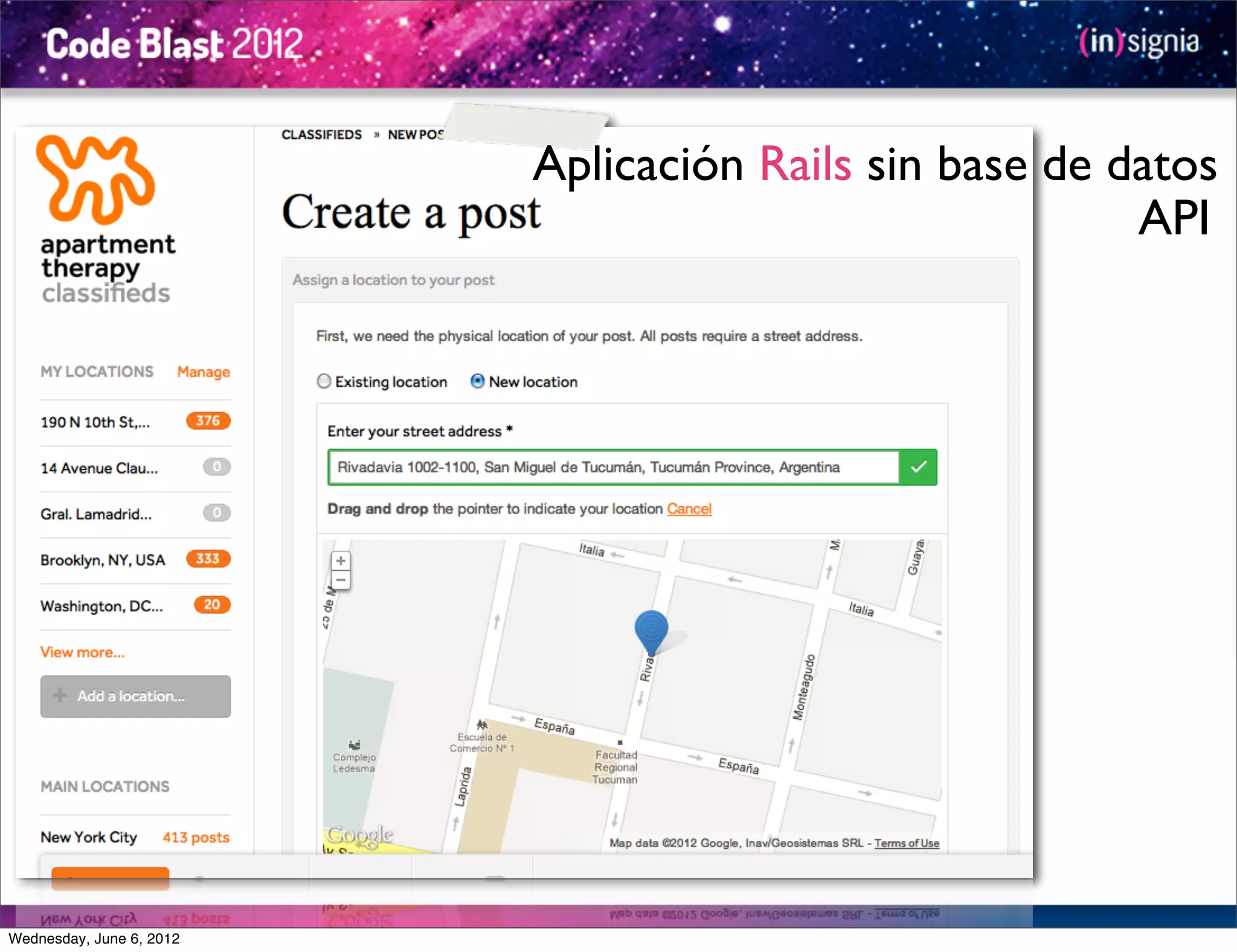Click the blue location pin marker

[651, 632]
